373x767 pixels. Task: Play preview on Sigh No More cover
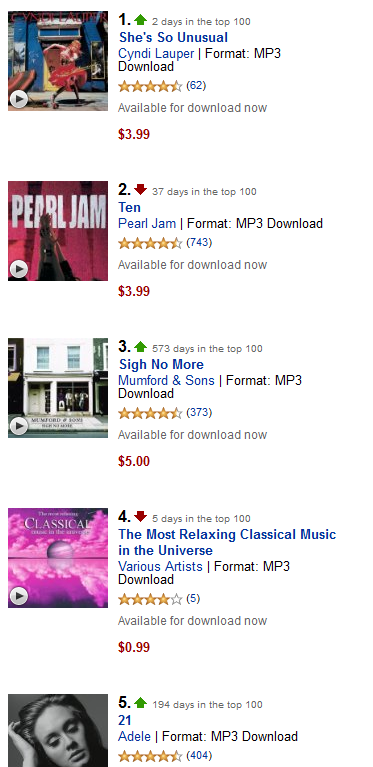(x=19, y=427)
